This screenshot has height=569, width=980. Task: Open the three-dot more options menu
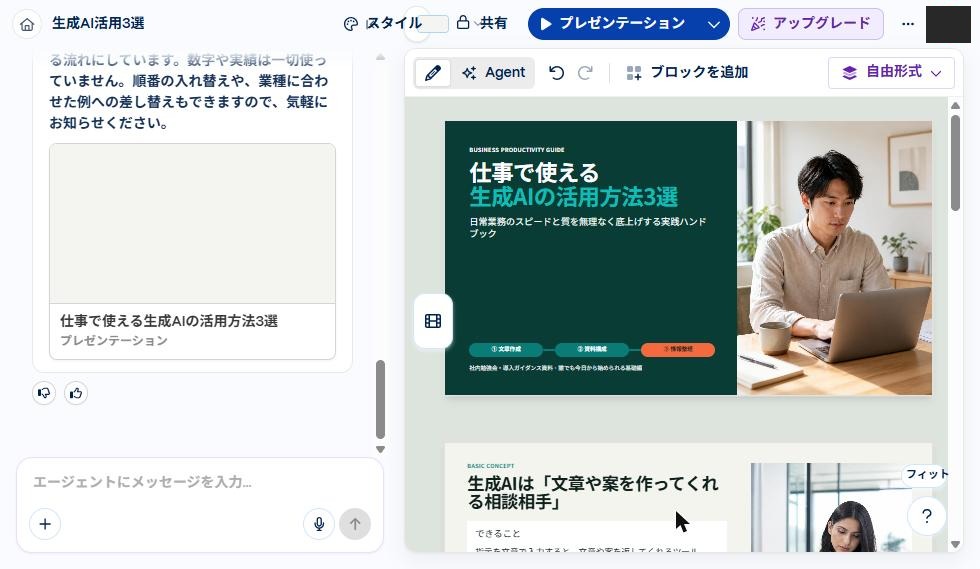(908, 24)
